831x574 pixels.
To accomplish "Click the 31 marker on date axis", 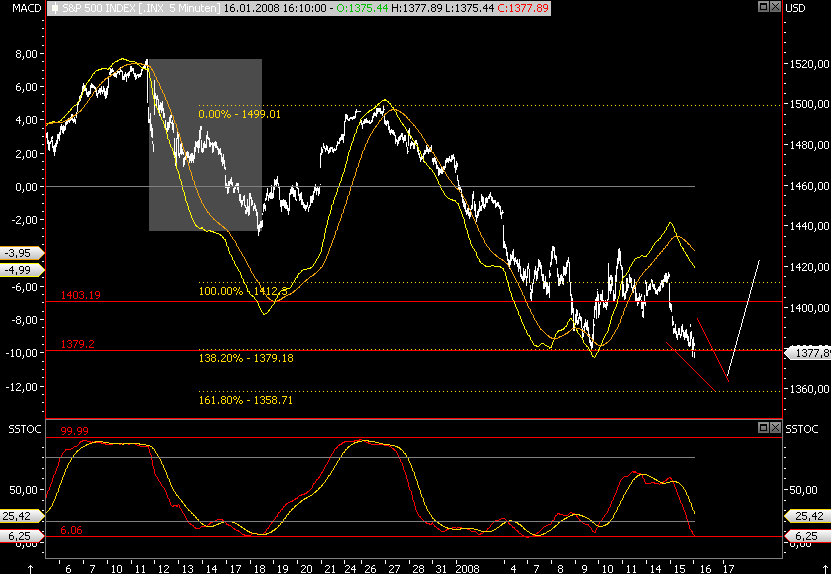I will click(439, 569).
